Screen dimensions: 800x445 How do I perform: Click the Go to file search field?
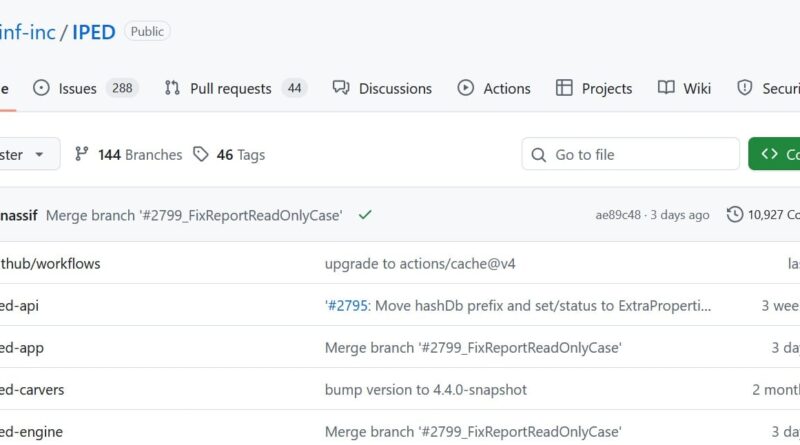click(630, 155)
